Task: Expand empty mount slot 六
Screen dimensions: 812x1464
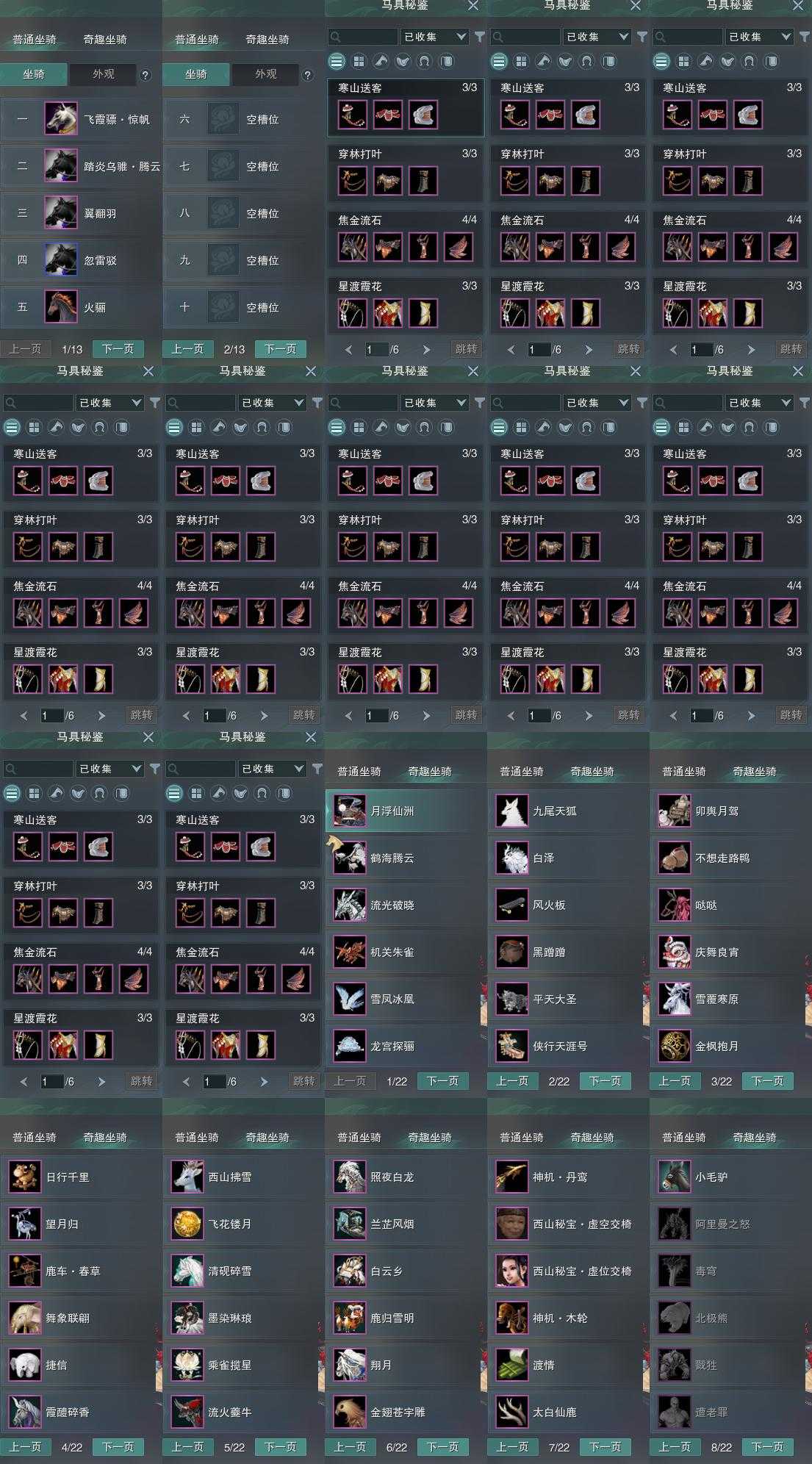Action: (x=242, y=119)
